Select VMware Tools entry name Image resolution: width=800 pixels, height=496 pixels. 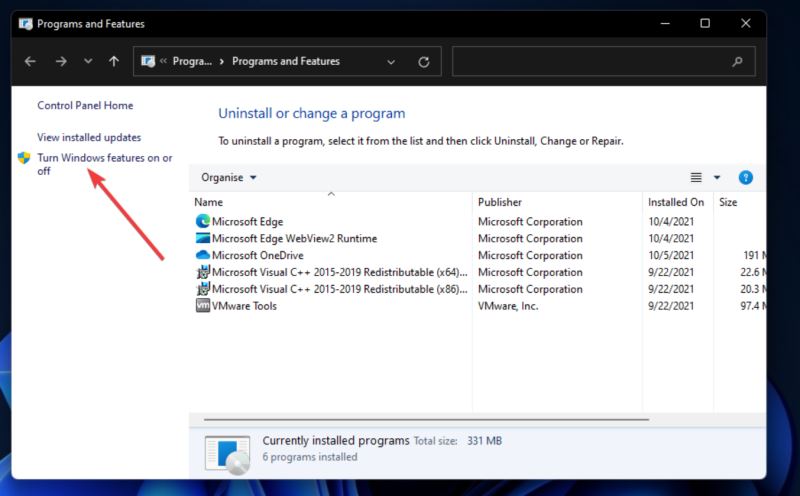pyautogui.click(x=244, y=306)
